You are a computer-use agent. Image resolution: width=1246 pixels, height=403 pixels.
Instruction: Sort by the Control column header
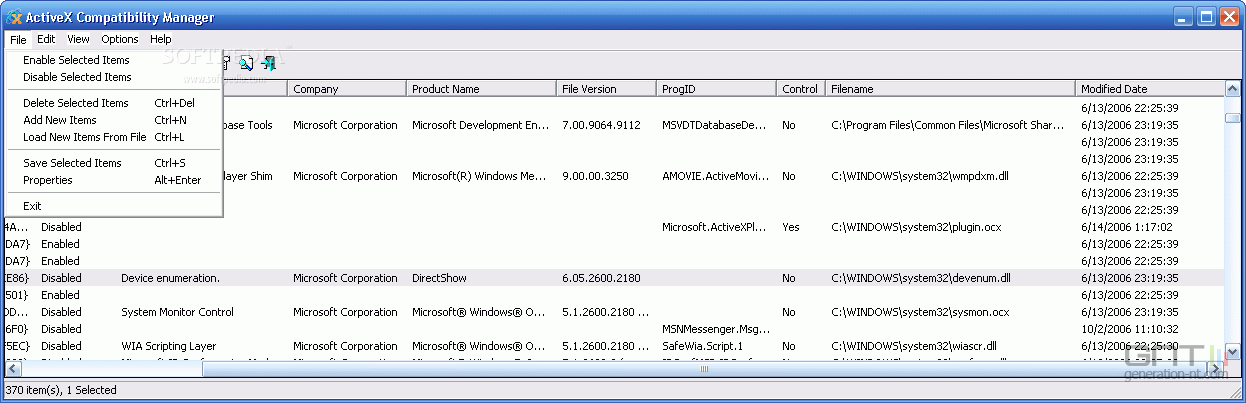pos(802,89)
